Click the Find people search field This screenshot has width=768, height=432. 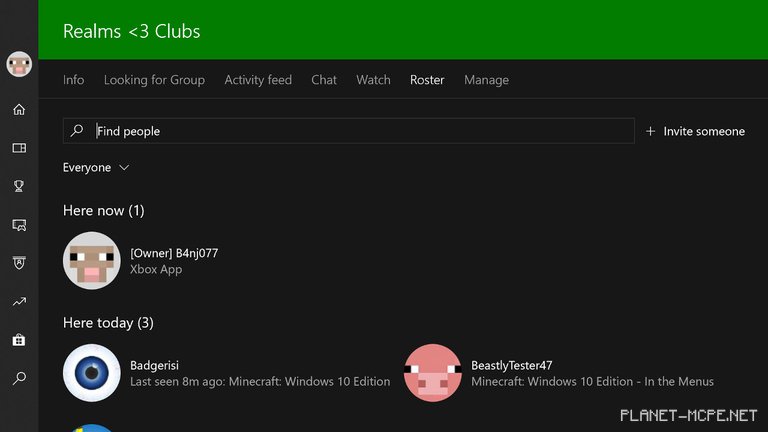360,131
